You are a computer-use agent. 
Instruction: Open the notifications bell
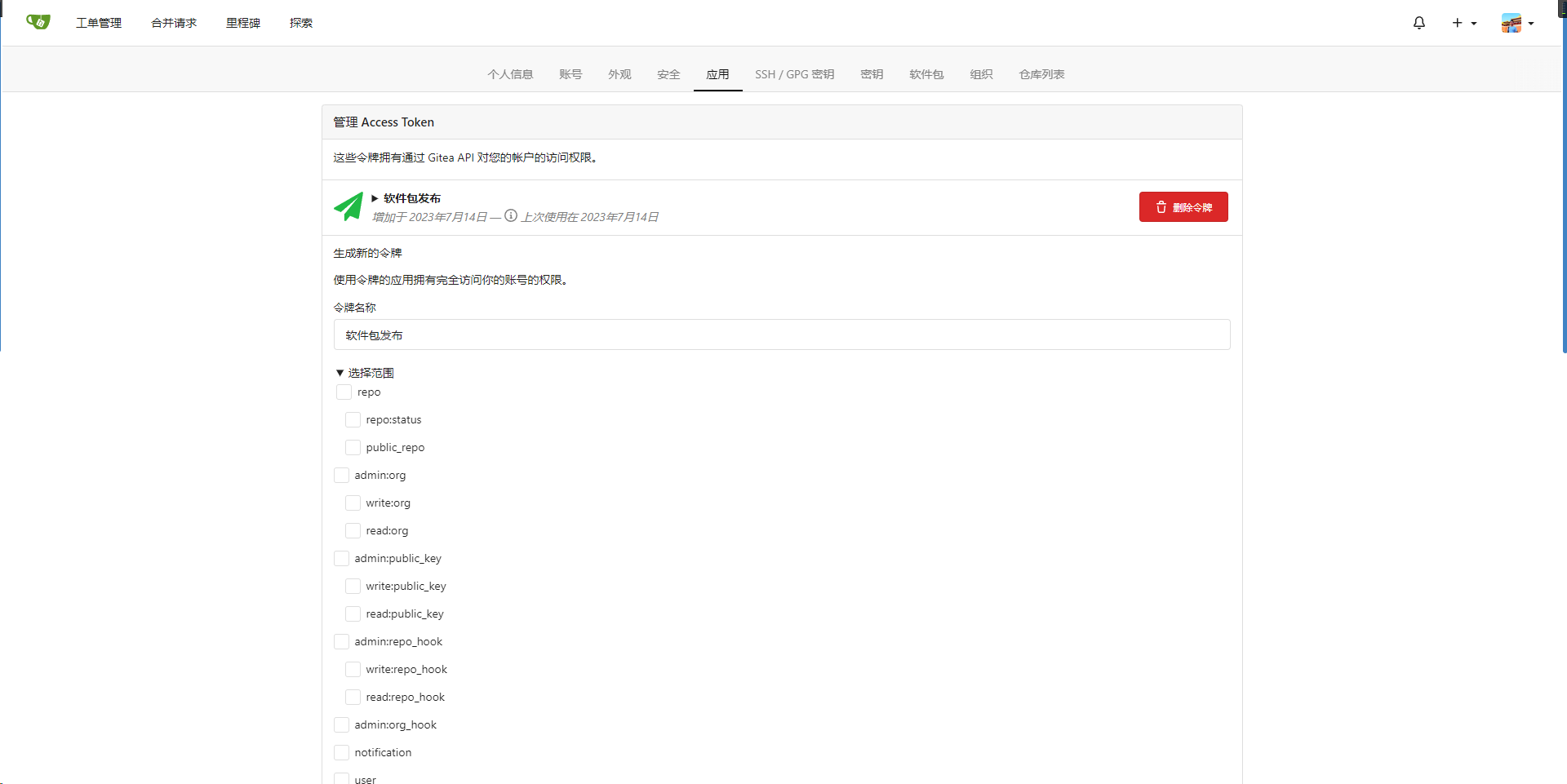pos(1418,23)
